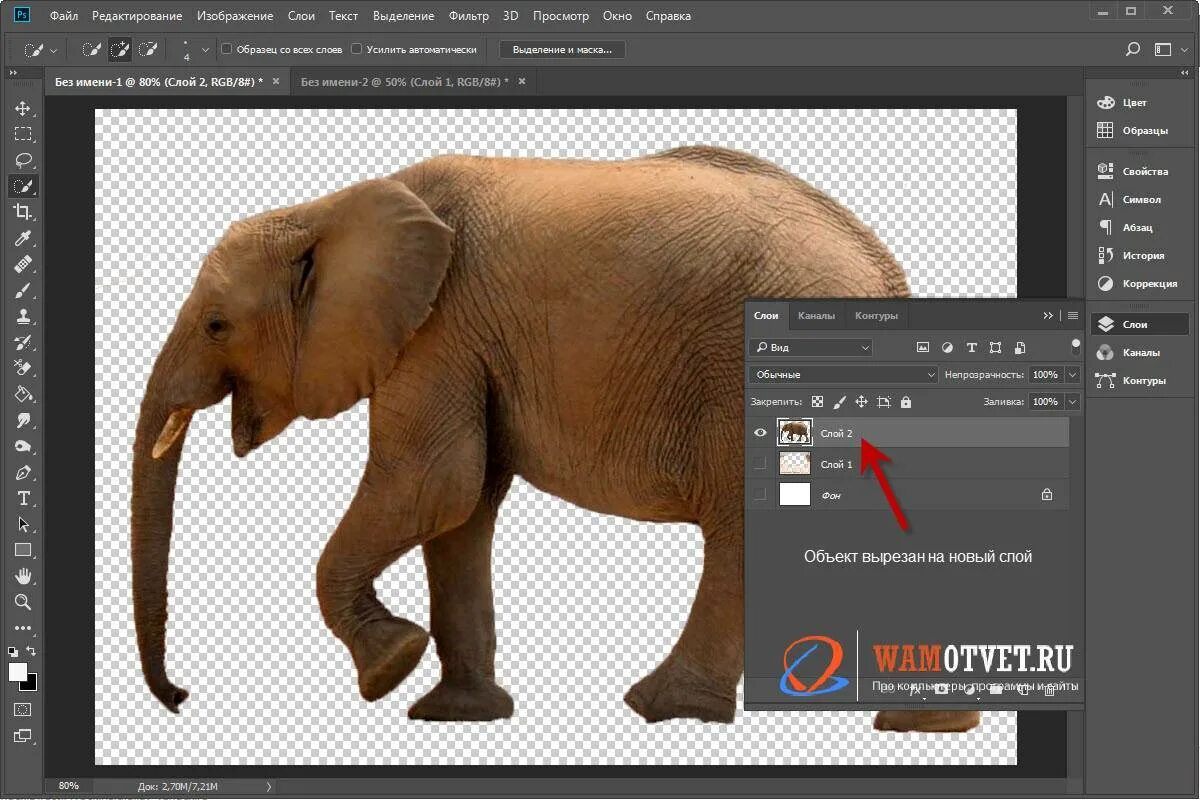Select the Path Selection tool
The image size is (1200, 800).
[x=22, y=524]
